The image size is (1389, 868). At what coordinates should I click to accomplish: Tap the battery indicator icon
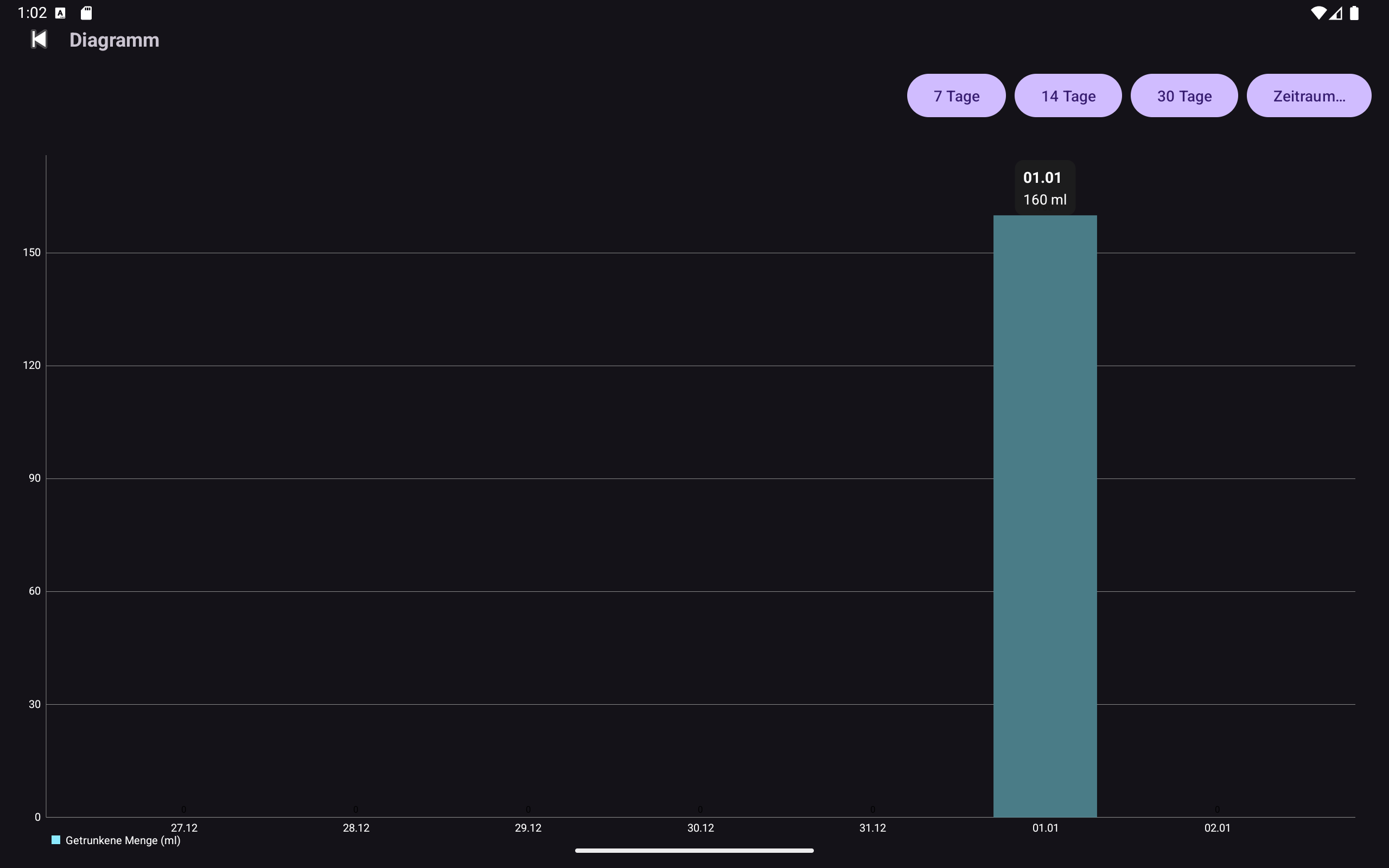point(1355,12)
